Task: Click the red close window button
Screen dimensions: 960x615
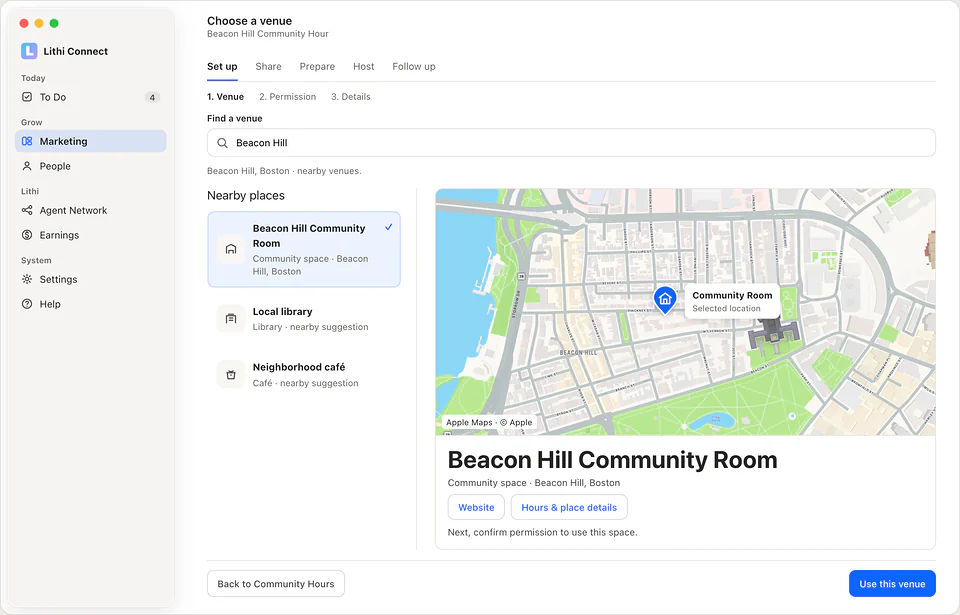Action: click(x=24, y=23)
